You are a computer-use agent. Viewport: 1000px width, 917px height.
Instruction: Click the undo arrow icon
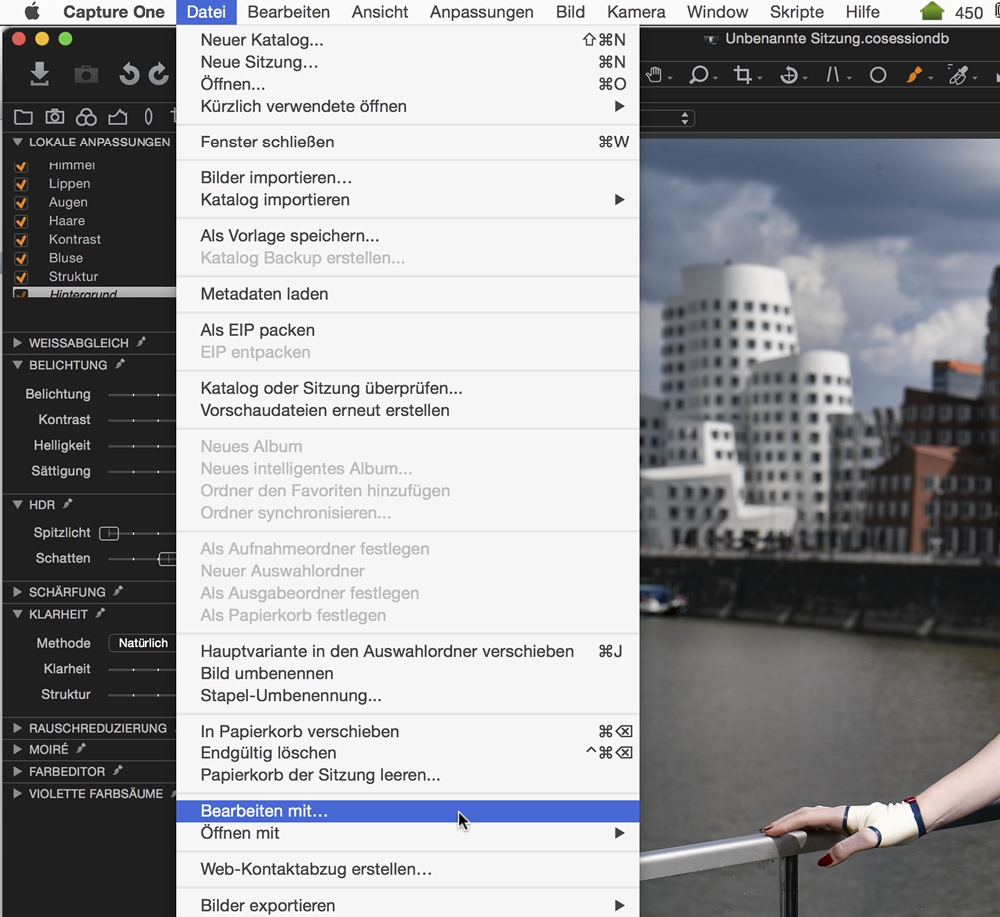(x=129, y=75)
